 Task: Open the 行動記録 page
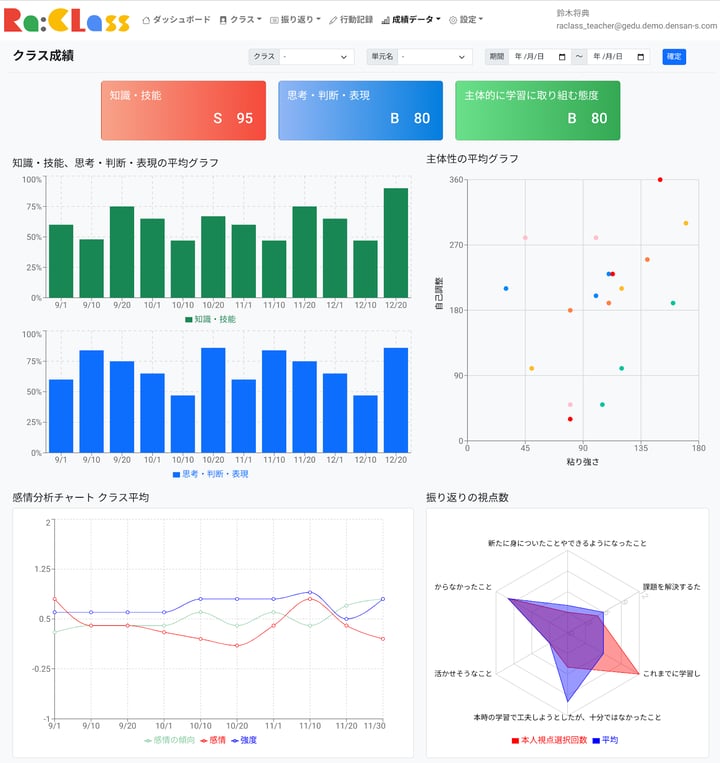[x=350, y=20]
